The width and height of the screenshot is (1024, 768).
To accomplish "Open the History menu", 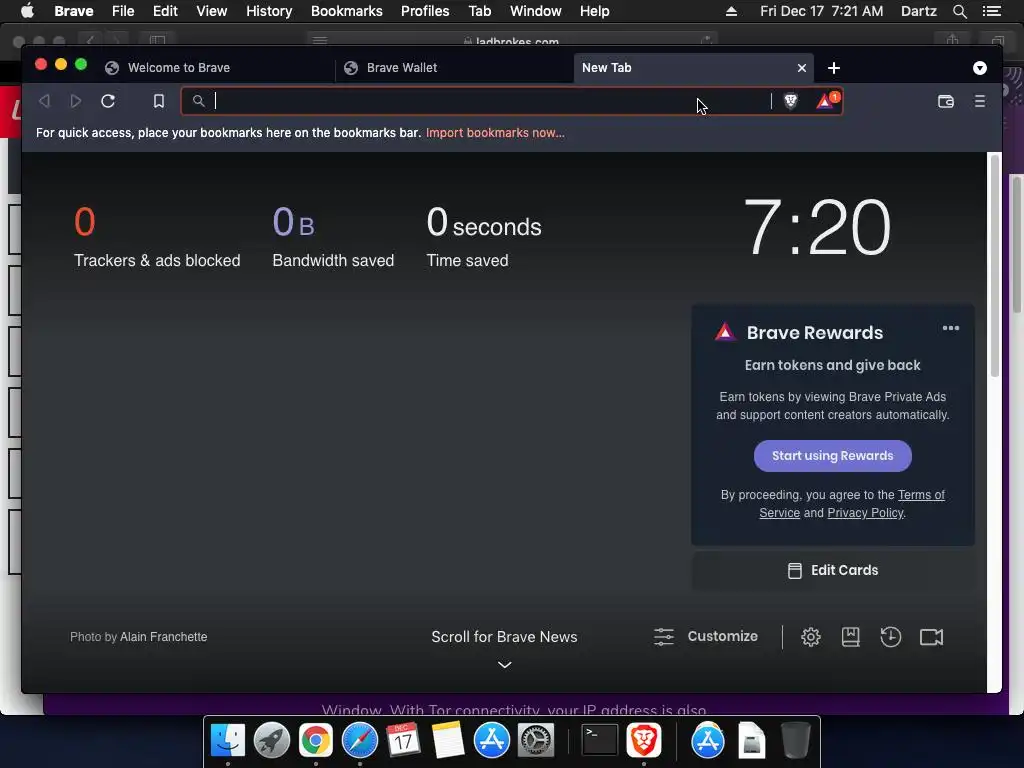I will coord(269,11).
